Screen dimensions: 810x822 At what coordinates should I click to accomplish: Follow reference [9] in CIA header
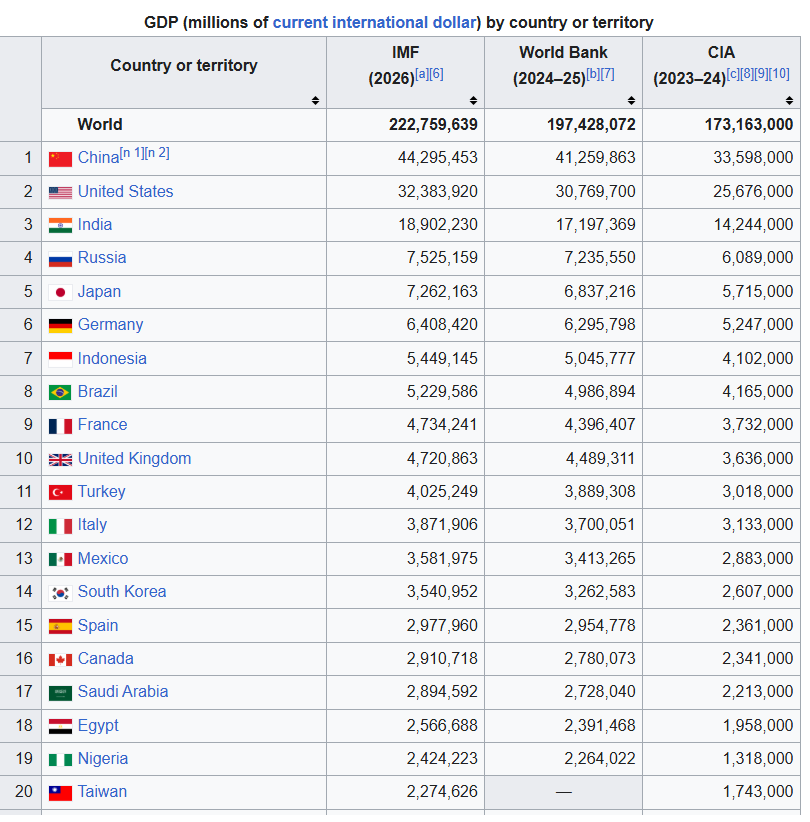(761, 74)
